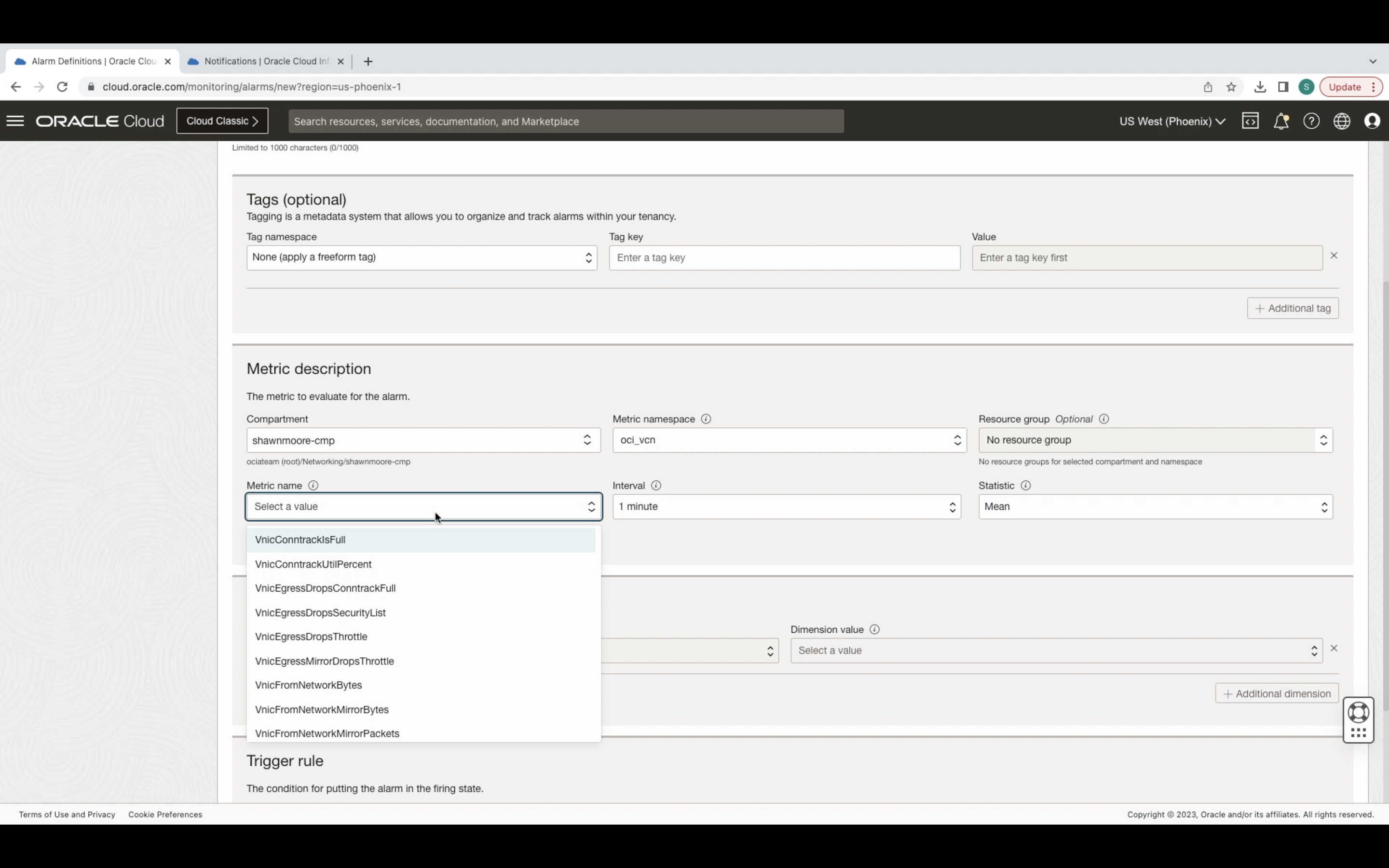Expand the Compartment dropdown
The height and width of the screenshot is (868, 1389).
coord(423,440)
